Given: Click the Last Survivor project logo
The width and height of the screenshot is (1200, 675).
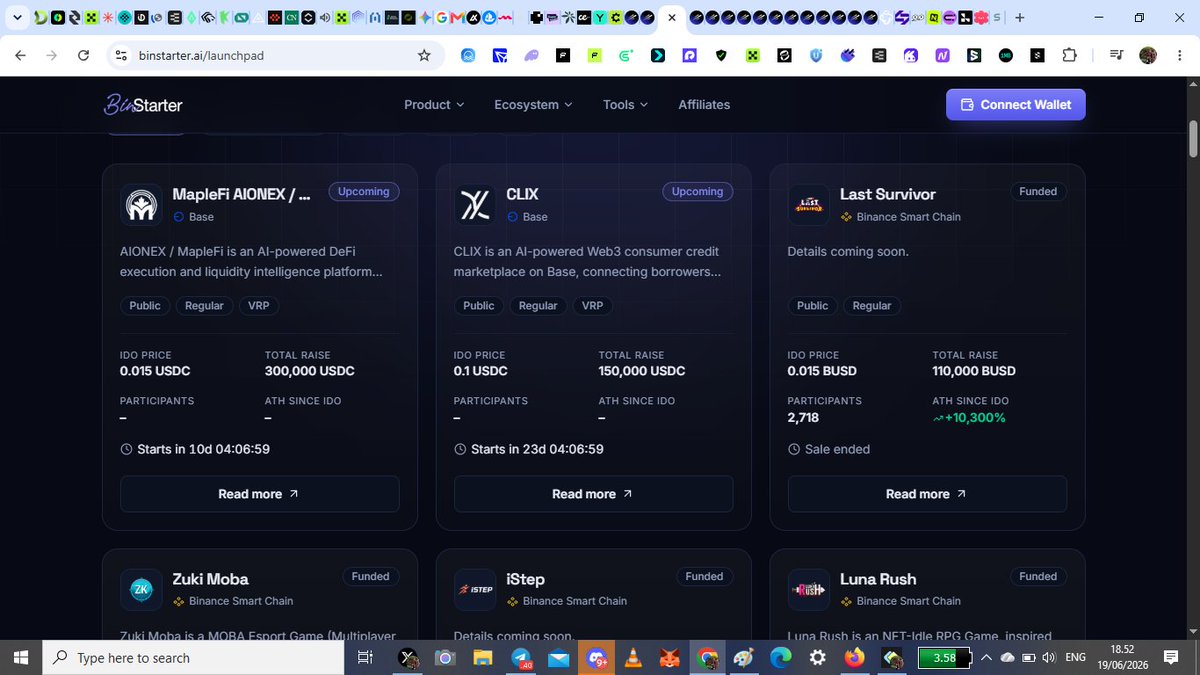Looking at the screenshot, I should (x=809, y=204).
